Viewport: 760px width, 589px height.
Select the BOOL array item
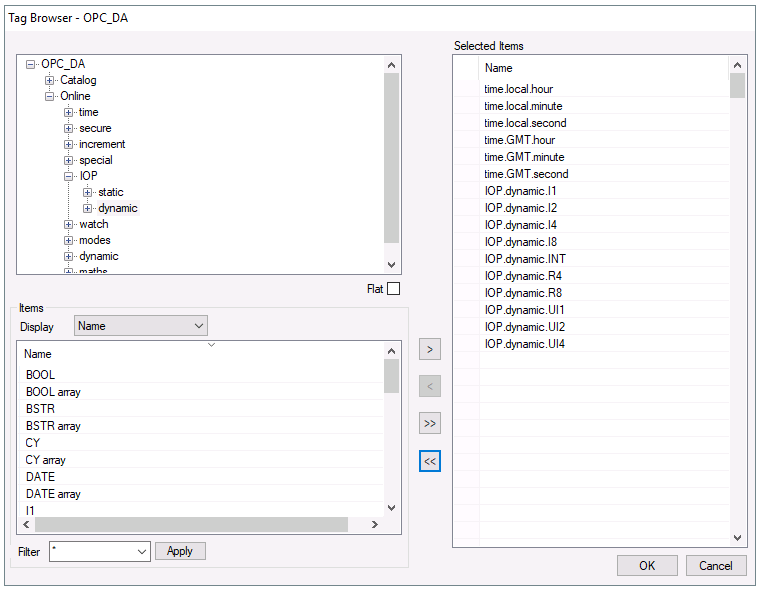click(x=201, y=392)
